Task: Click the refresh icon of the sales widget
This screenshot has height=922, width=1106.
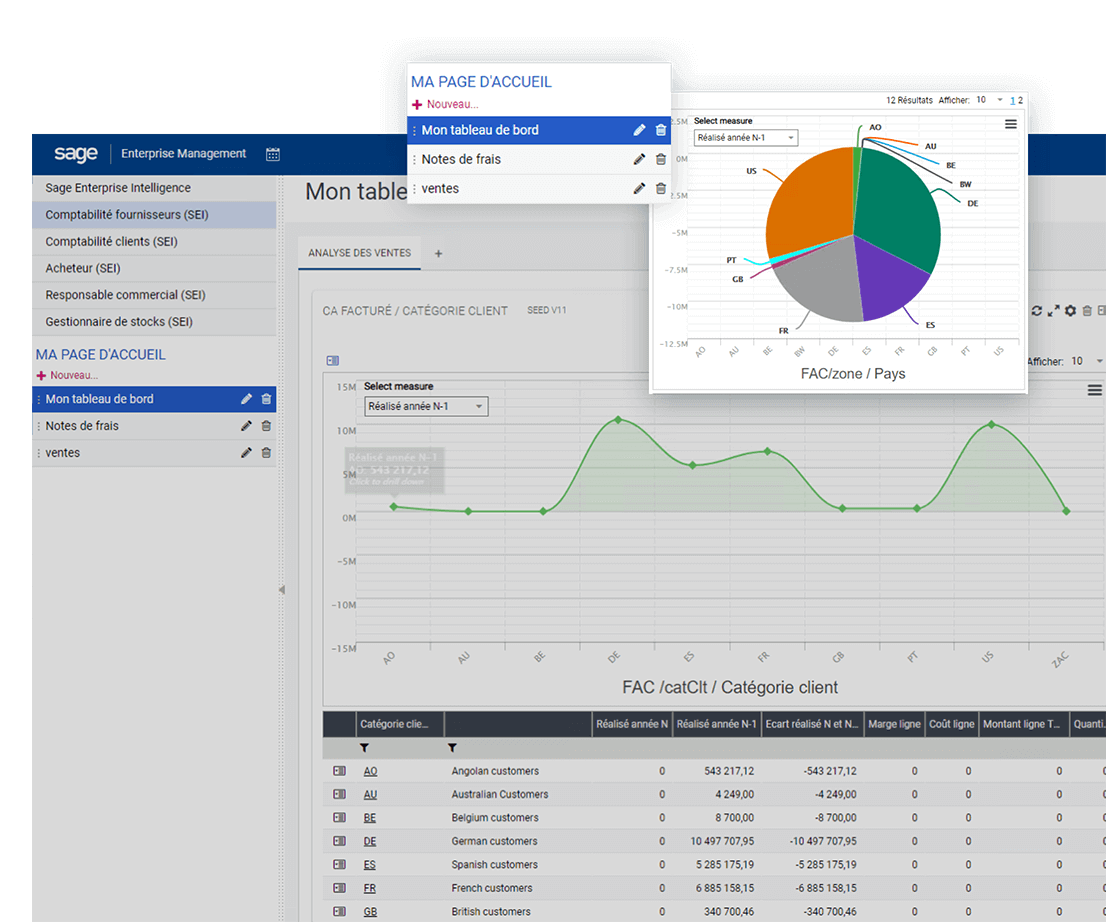Action: (x=1037, y=311)
